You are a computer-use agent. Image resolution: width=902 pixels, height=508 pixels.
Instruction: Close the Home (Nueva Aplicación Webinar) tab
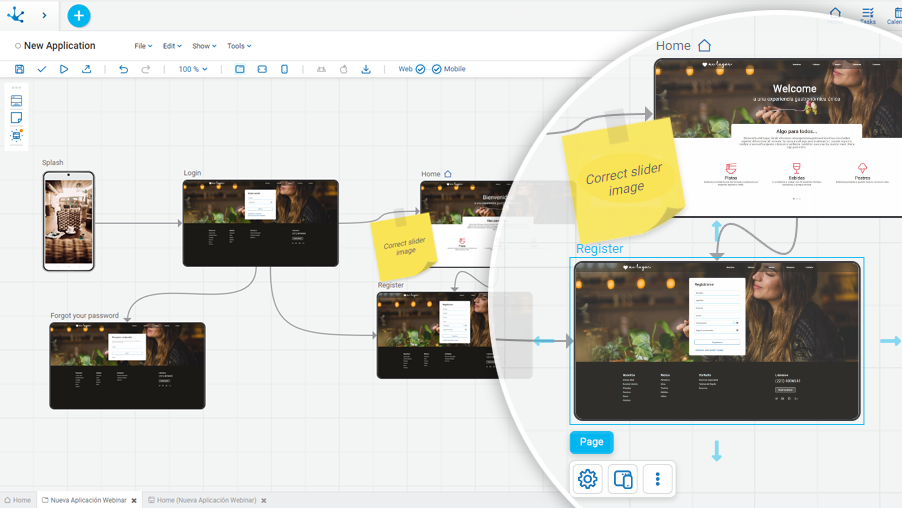(264, 501)
